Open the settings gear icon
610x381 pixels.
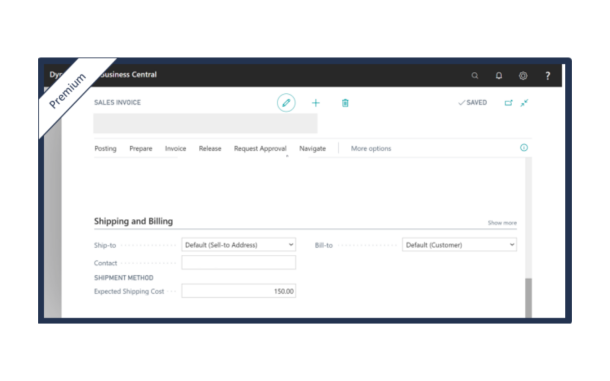(x=523, y=75)
